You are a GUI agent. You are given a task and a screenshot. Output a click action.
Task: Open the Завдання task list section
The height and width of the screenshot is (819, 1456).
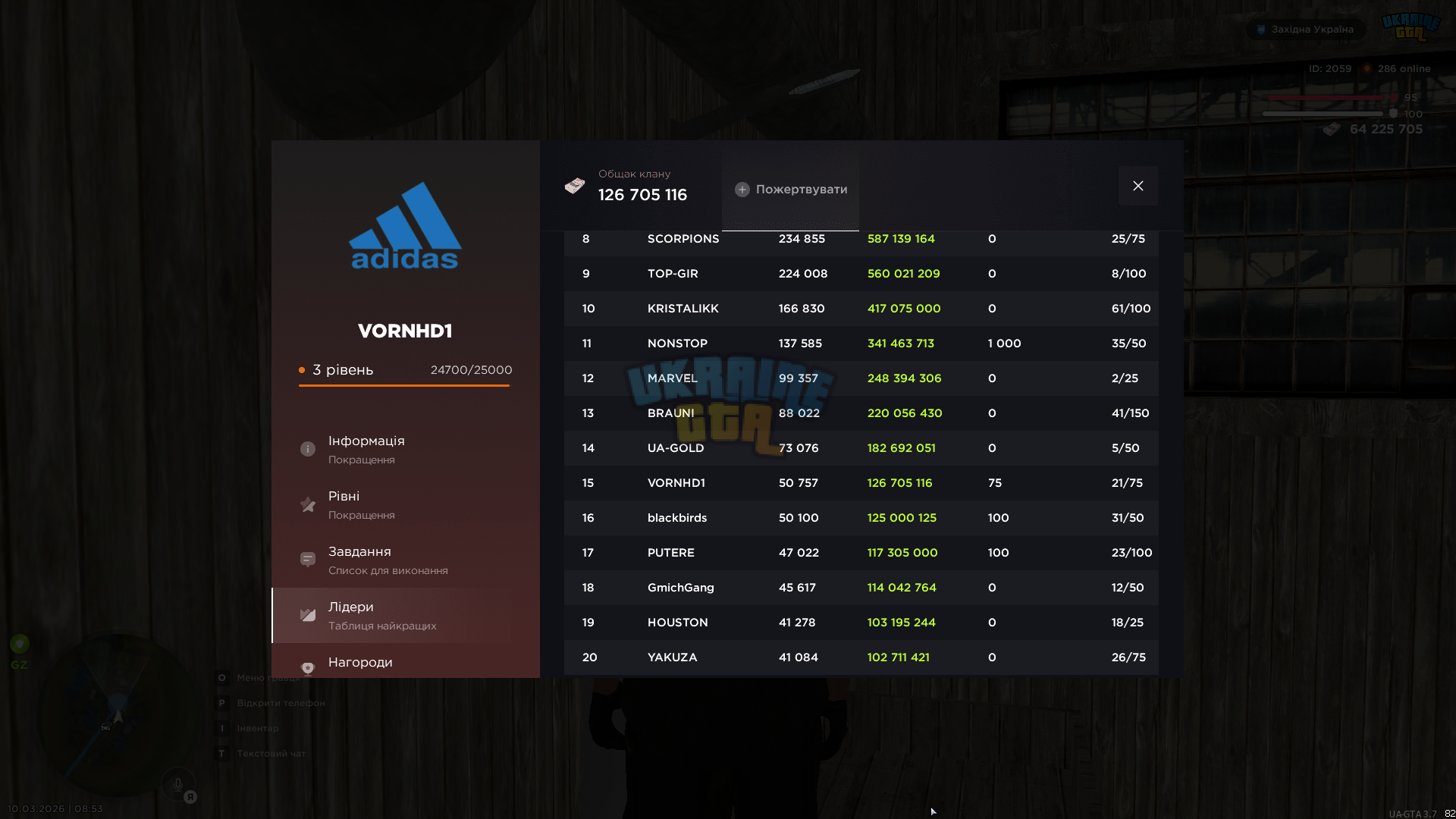tap(391, 560)
